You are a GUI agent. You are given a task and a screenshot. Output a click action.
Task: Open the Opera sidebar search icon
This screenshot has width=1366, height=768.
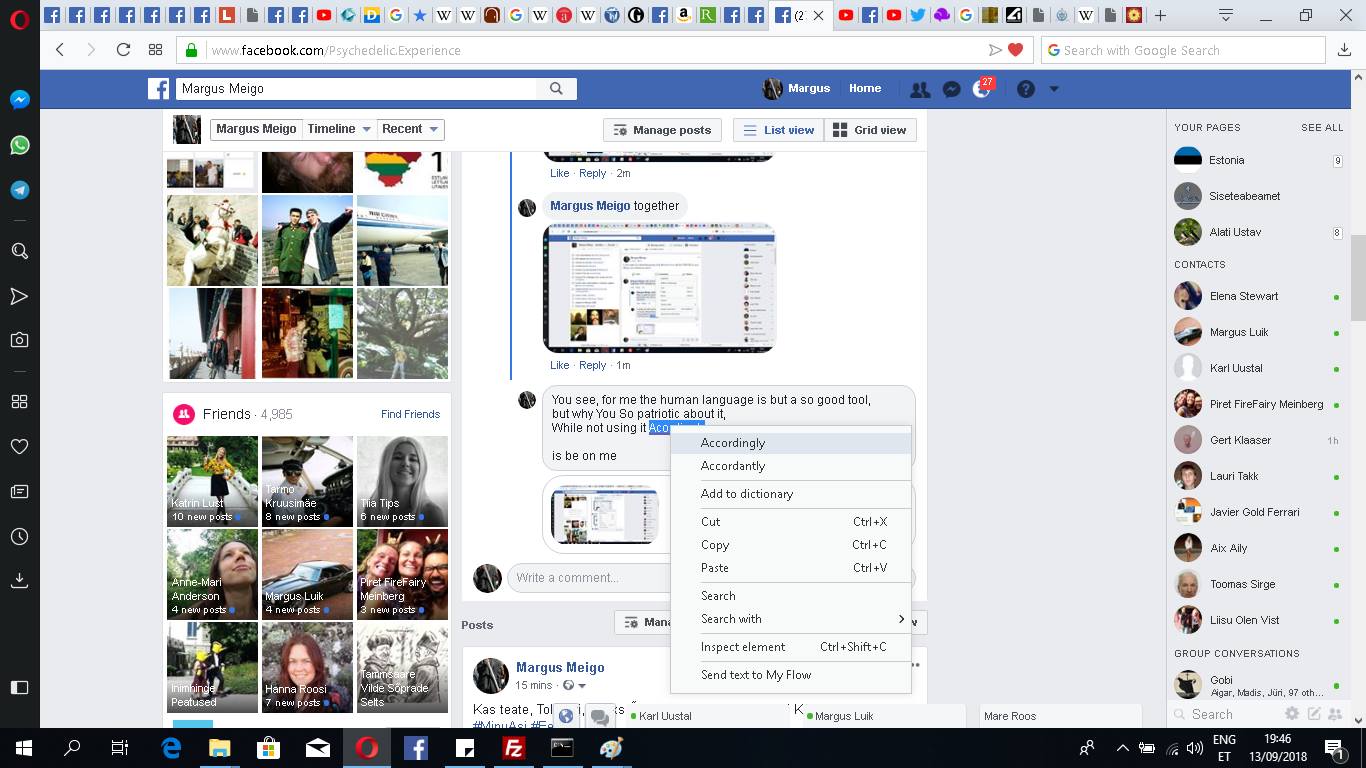coord(19,251)
